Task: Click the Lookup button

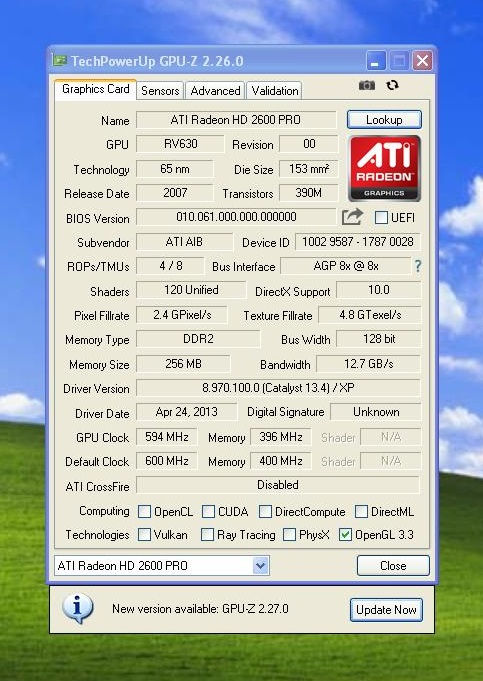Action: tap(384, 119)
